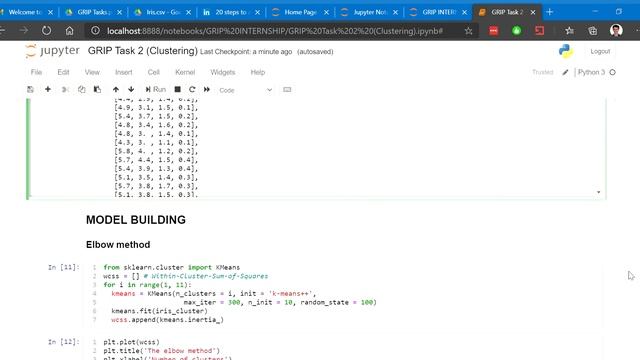Click the localhost notebook URL address bar
The width and height of the screenshot is (640, 360).
275,31
